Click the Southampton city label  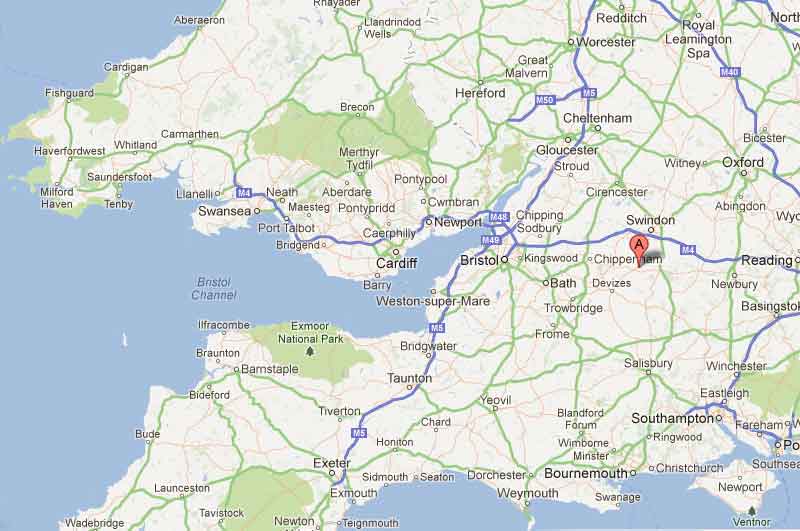(x=672, y=419)
